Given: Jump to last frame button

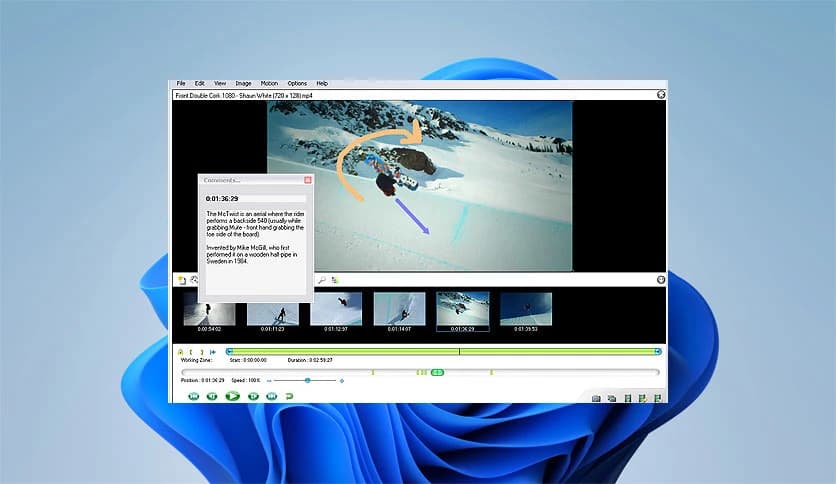Looking at the screenshot, I should point(271,396).
